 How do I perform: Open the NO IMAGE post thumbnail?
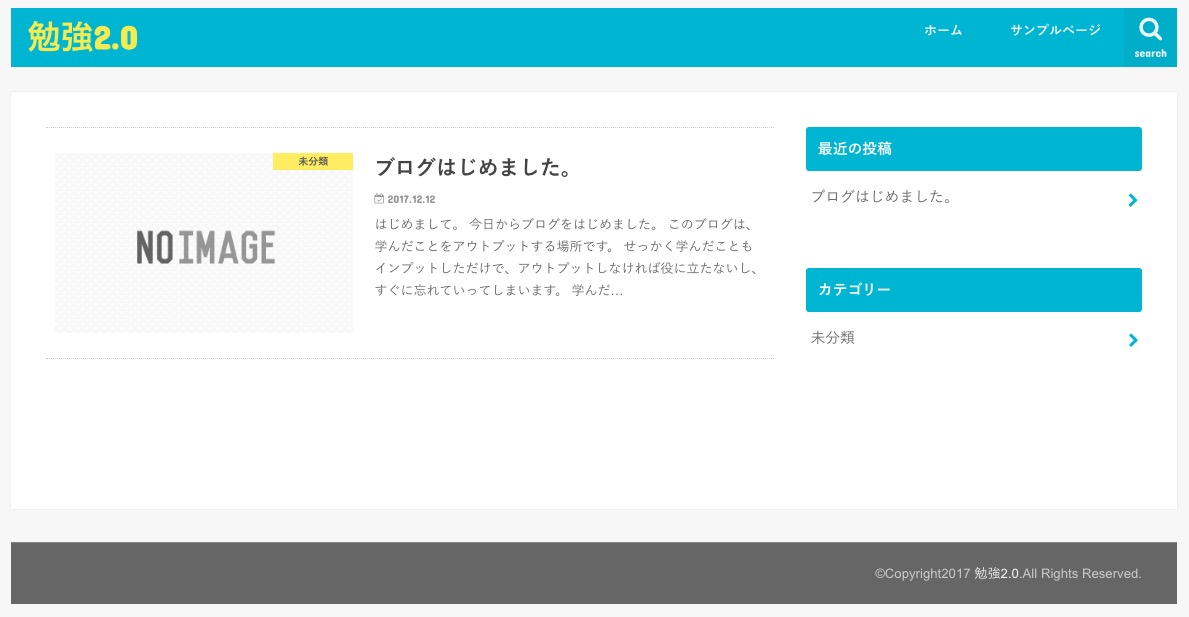click(204, 243)
